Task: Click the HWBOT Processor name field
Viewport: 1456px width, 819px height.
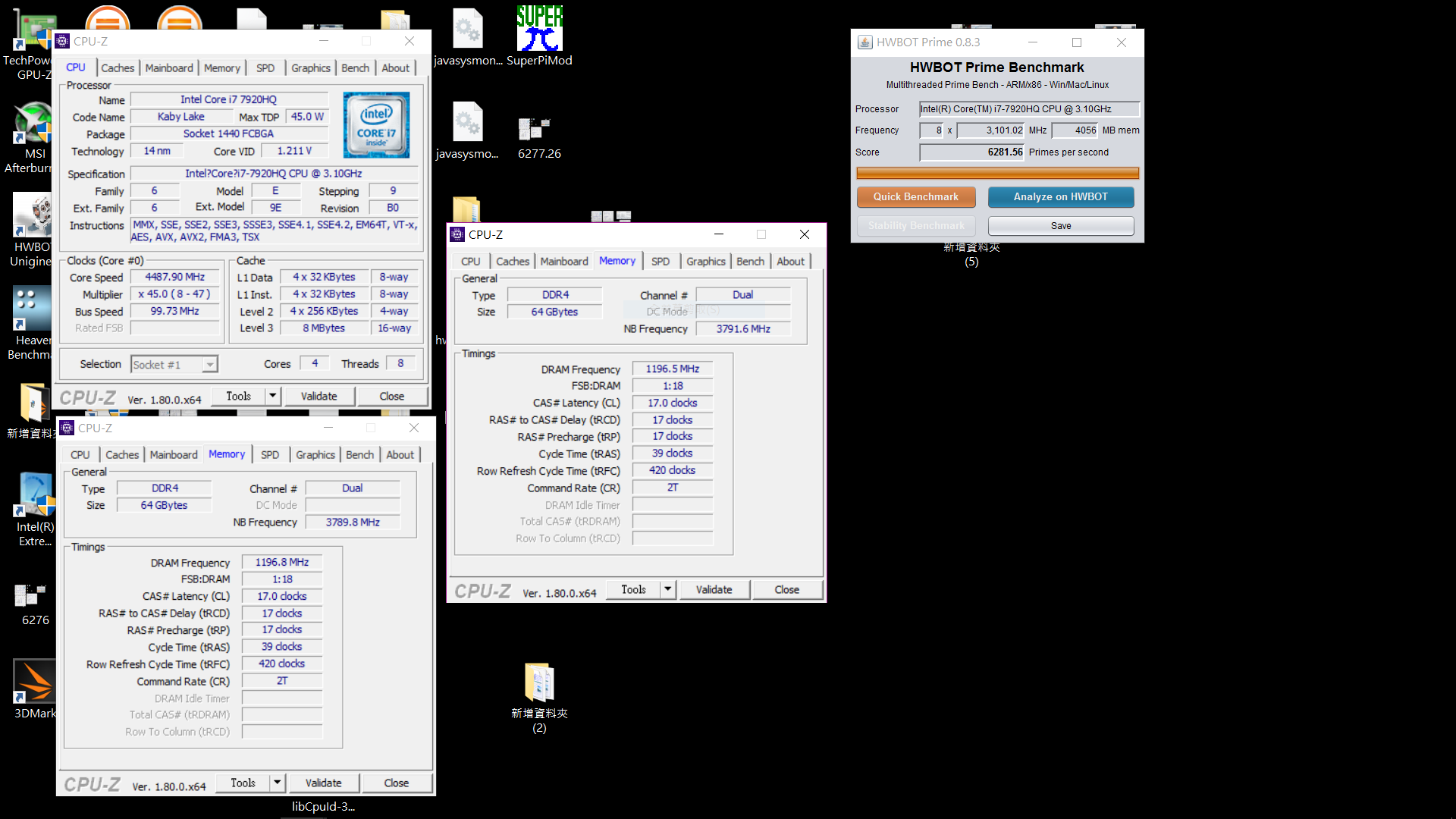Action: click(1029, 109)
